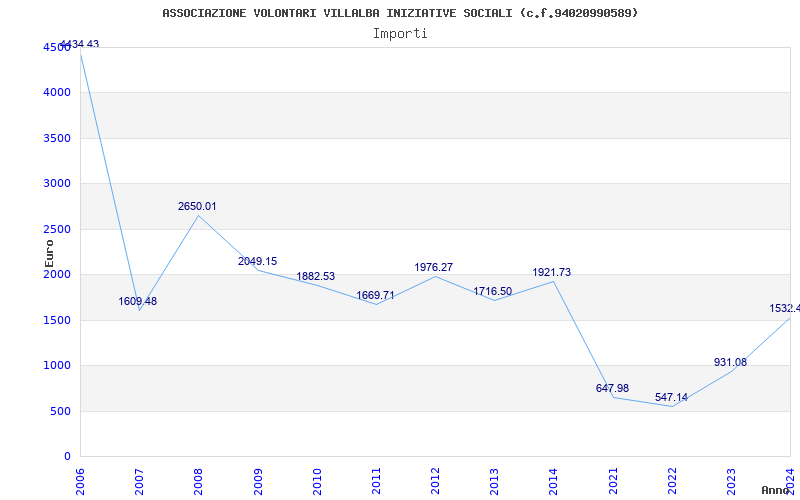
Task: Select the data label 2049.15
Action: click(258, 262)
